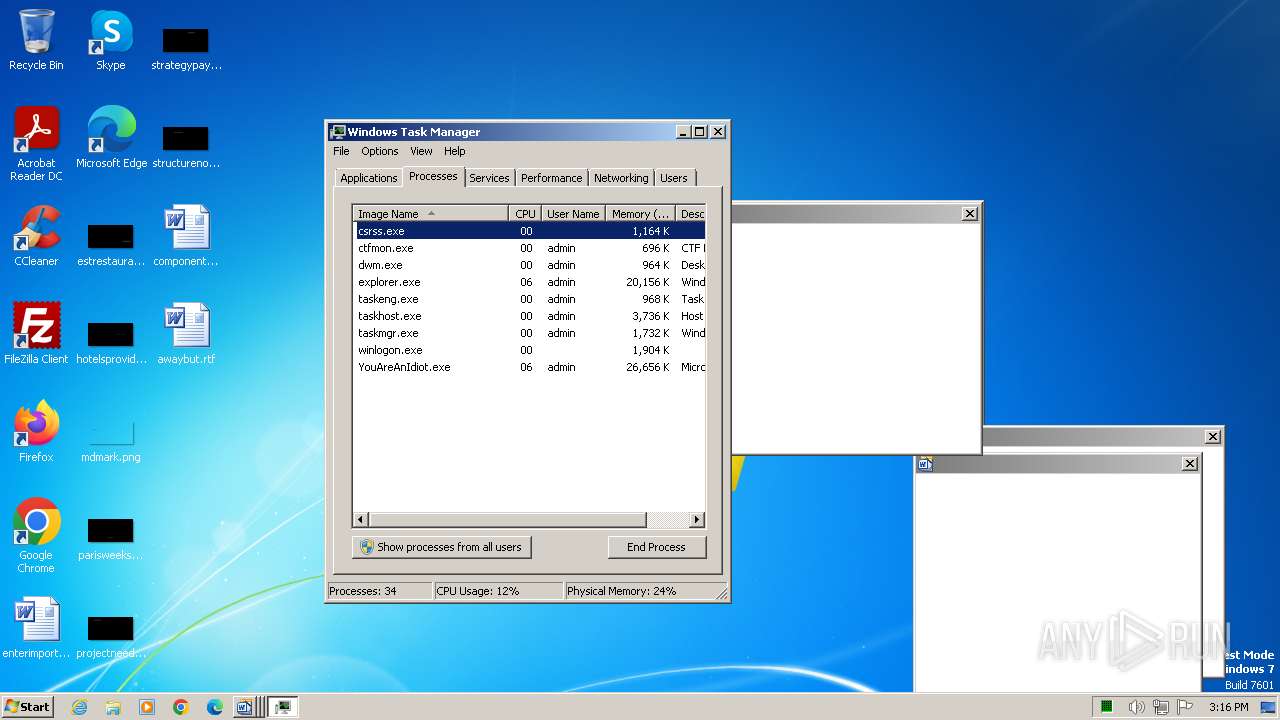Click the horizontal scrollbar left arrow
The width and height of the screenshot is (1280, 720).
pyautogui.click(x=361, y=520)
